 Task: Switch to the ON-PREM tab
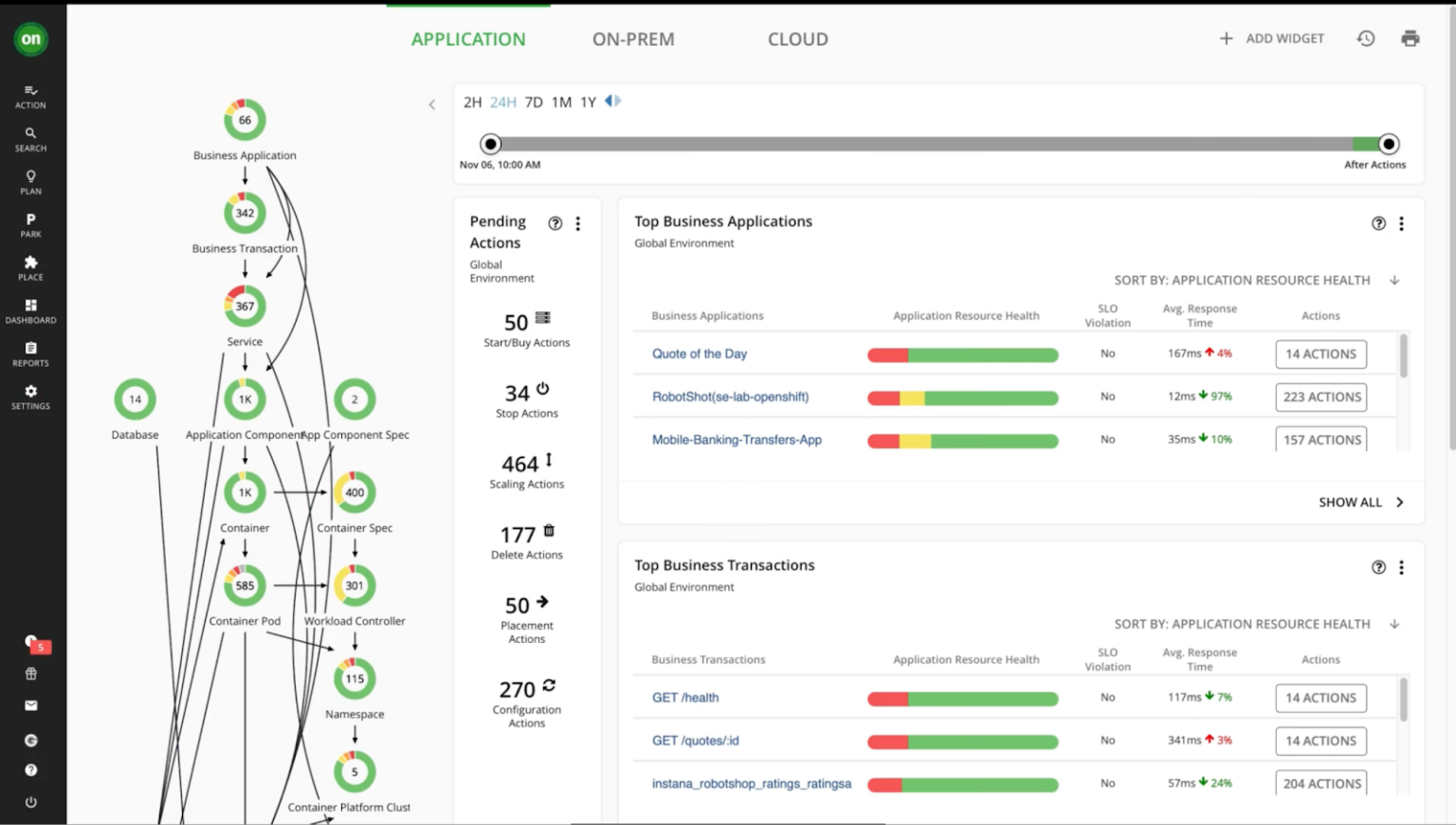coord(633,39)
